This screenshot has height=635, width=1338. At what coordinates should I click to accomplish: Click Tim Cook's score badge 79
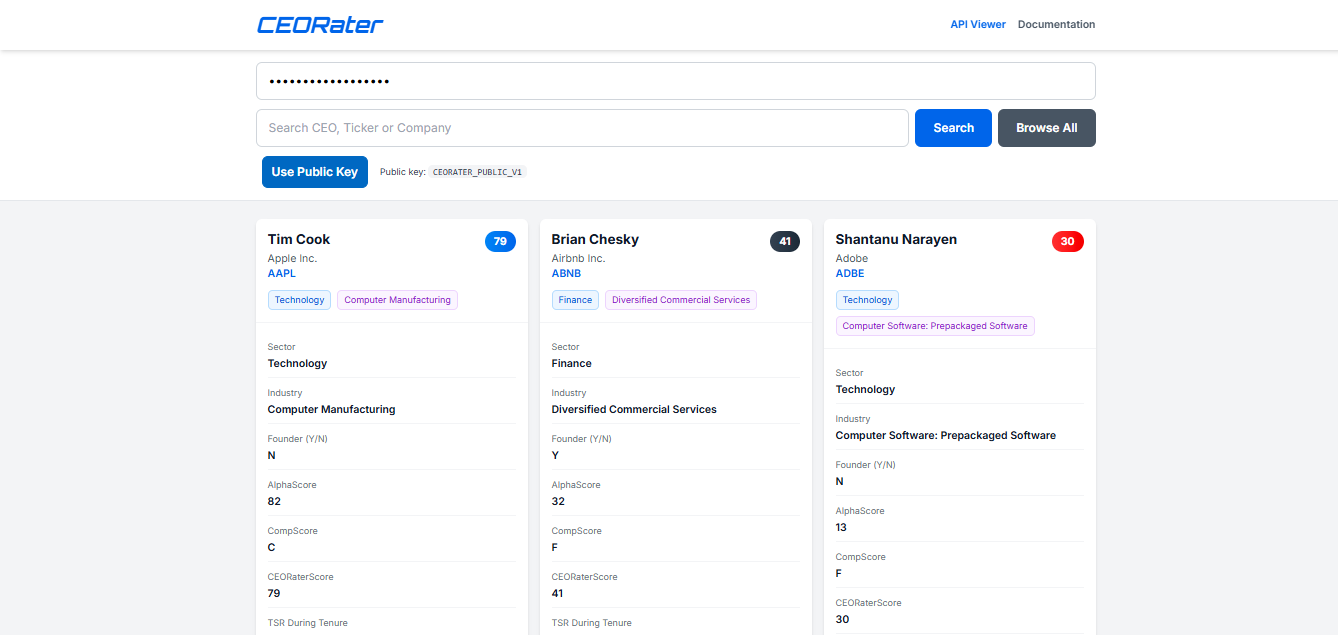[500, 241]
